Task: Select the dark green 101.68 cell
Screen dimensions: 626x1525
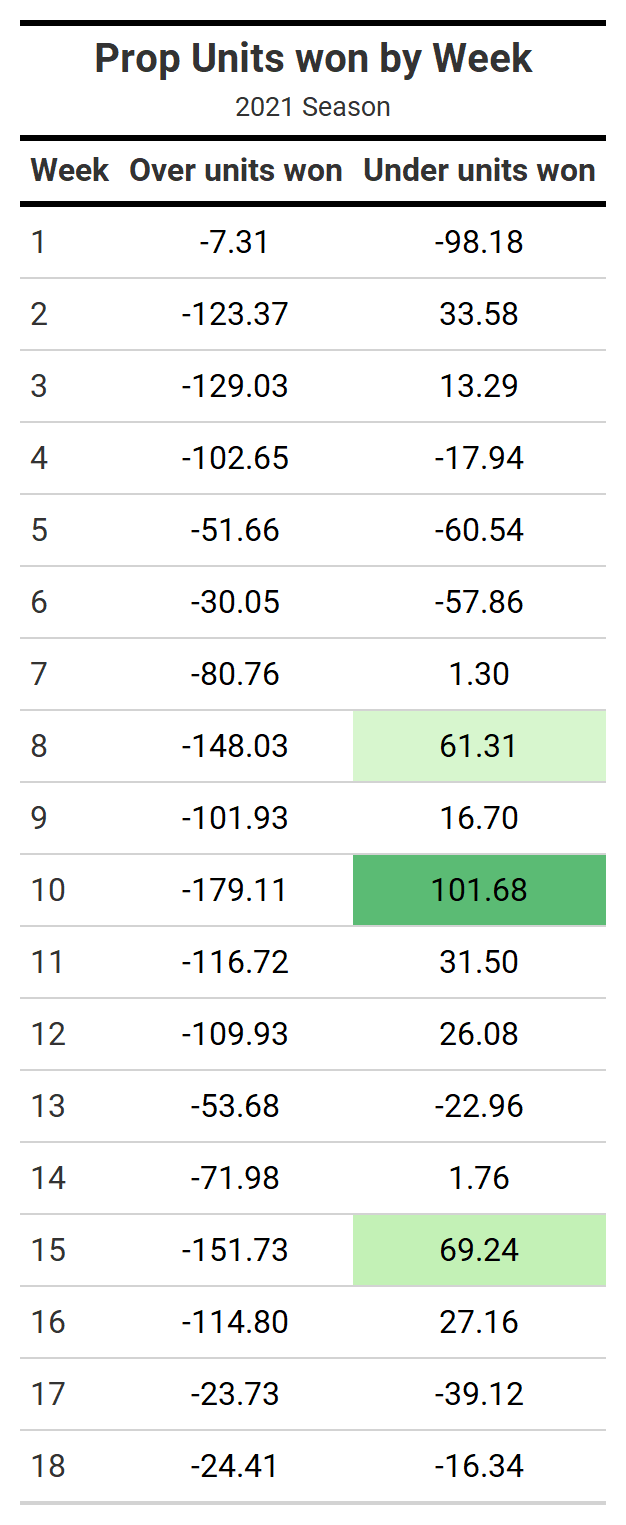Action: click(479, 890)
